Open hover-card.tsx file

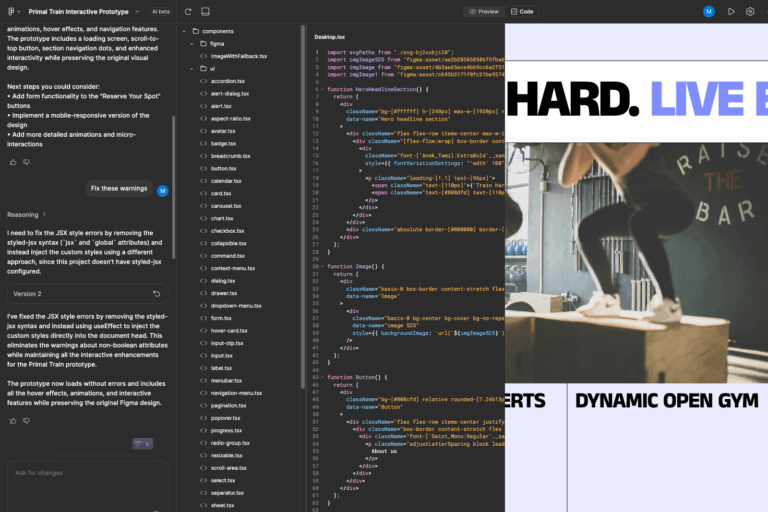click(229, 331)
